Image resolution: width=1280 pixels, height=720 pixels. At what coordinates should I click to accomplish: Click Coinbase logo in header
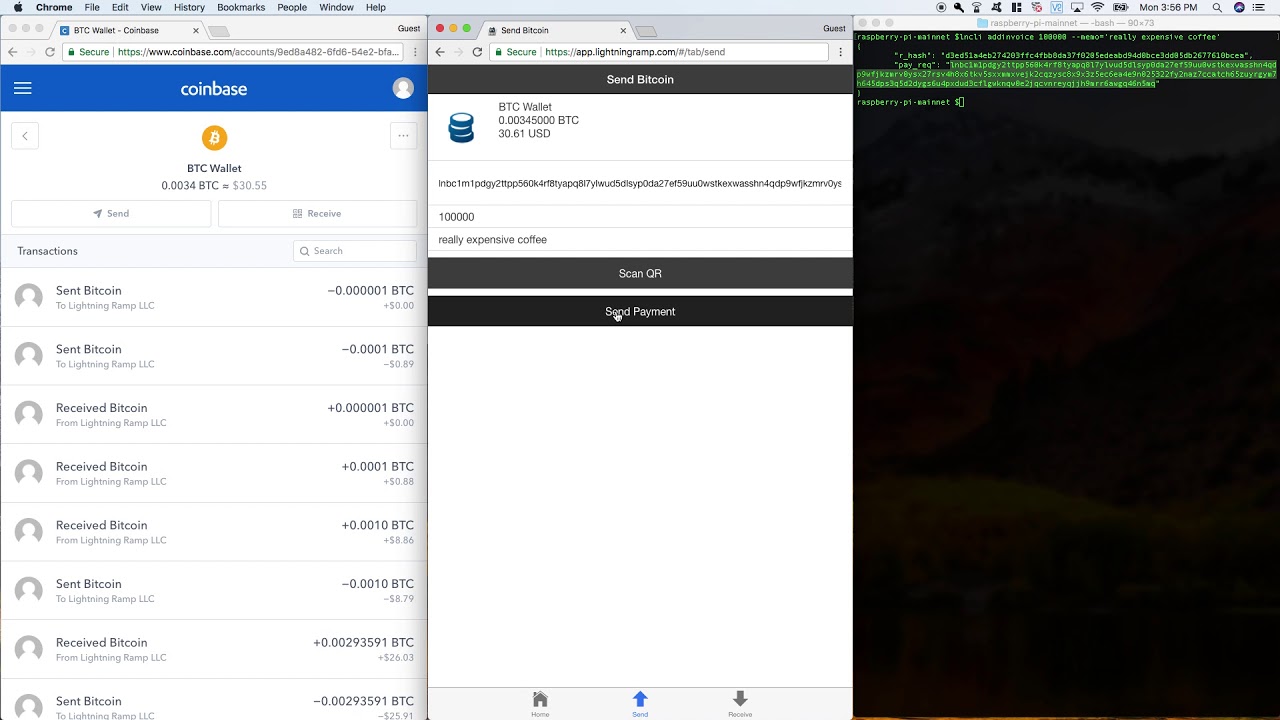click(x=214, y=89)
